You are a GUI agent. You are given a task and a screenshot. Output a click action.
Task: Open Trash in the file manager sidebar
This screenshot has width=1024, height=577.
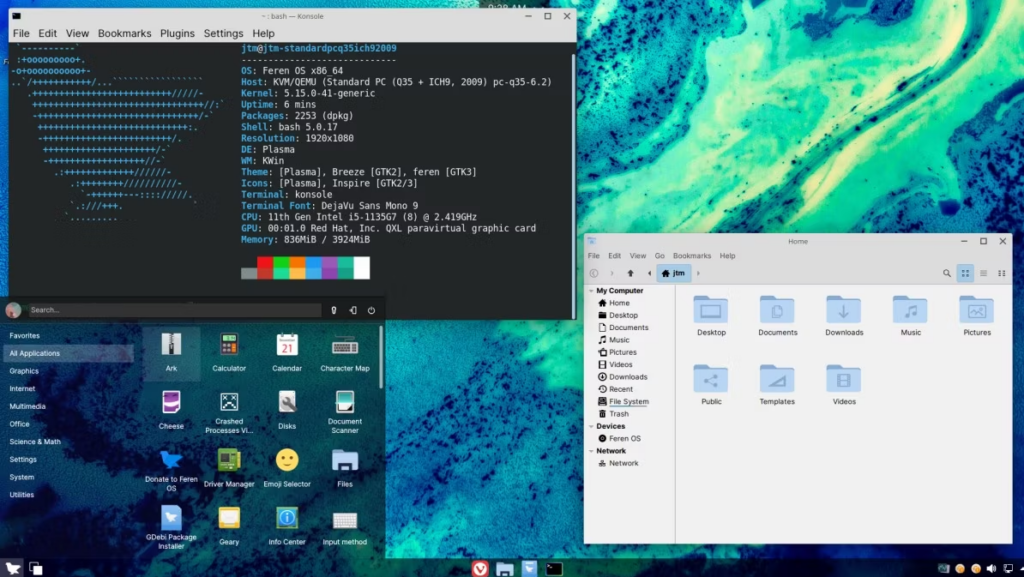[x=613, y=414]
